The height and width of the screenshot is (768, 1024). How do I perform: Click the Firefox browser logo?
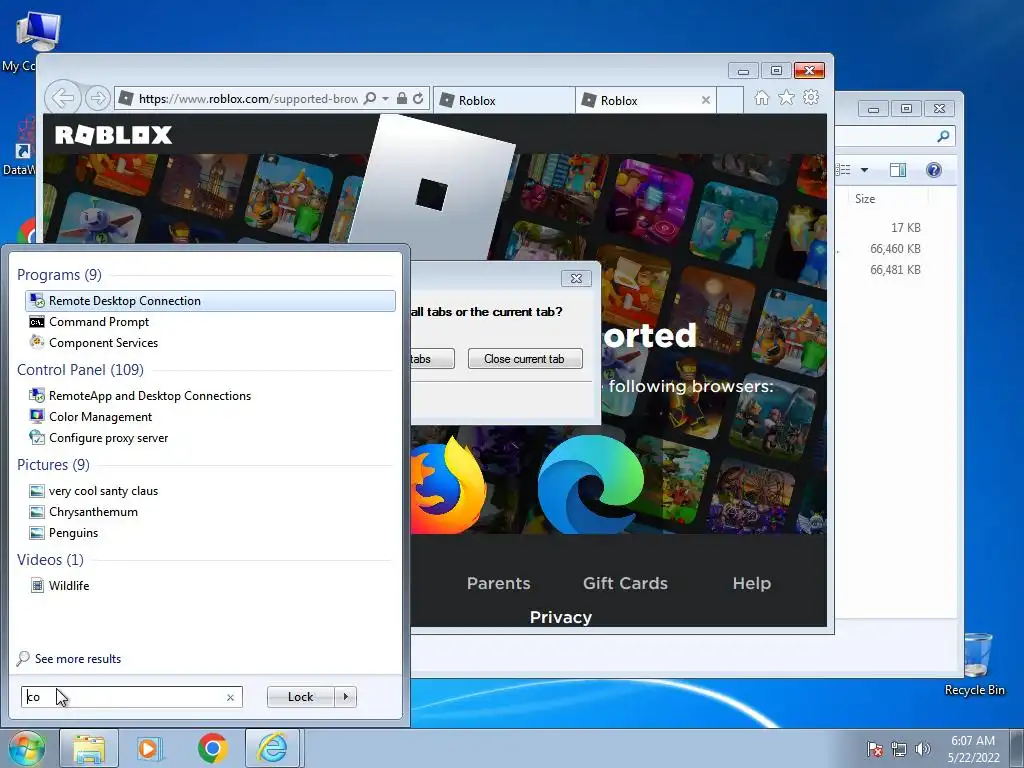[449, 487]
